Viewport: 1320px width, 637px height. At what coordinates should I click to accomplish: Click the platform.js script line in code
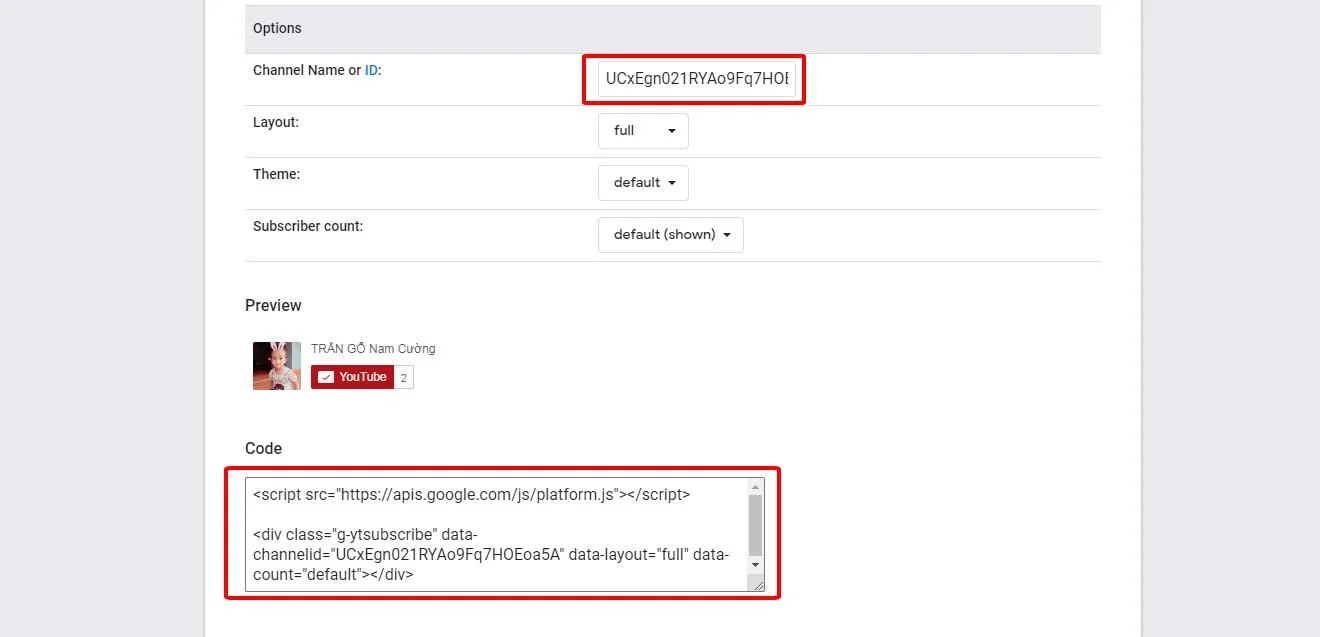[x=471, y=494]
